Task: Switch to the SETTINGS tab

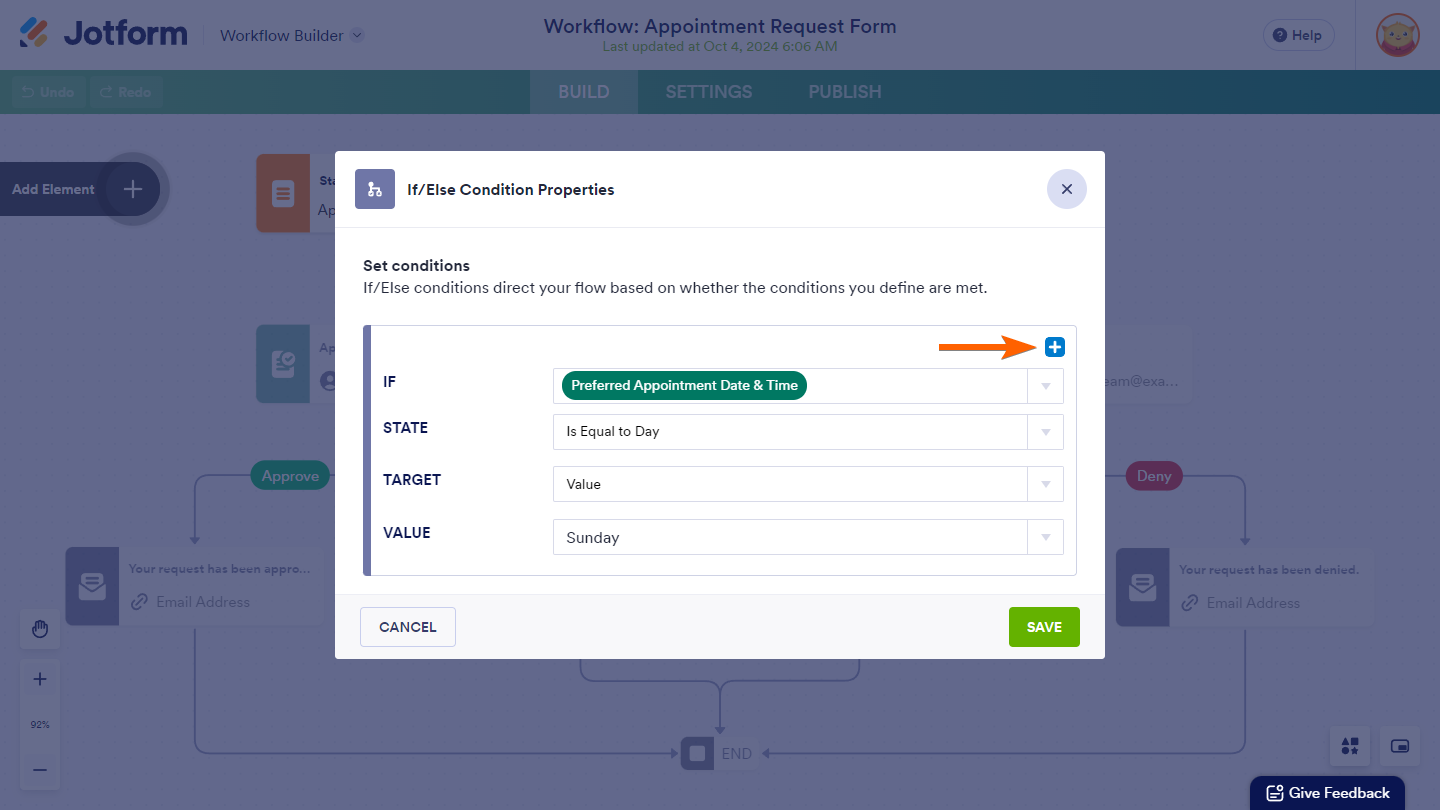Action: click(x=709, y=92)
